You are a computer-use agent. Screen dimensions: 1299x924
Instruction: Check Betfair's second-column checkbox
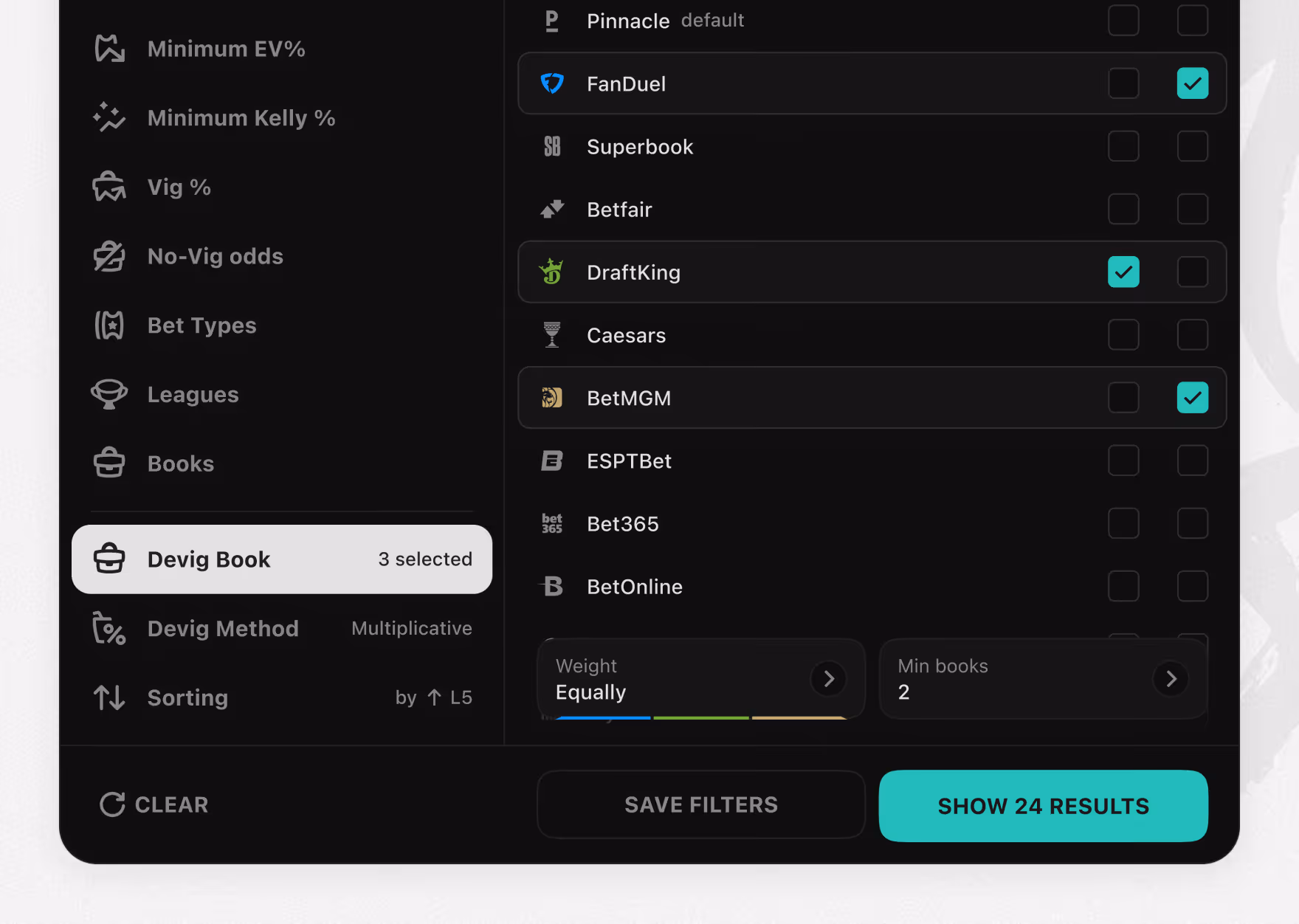point(1193,209)
